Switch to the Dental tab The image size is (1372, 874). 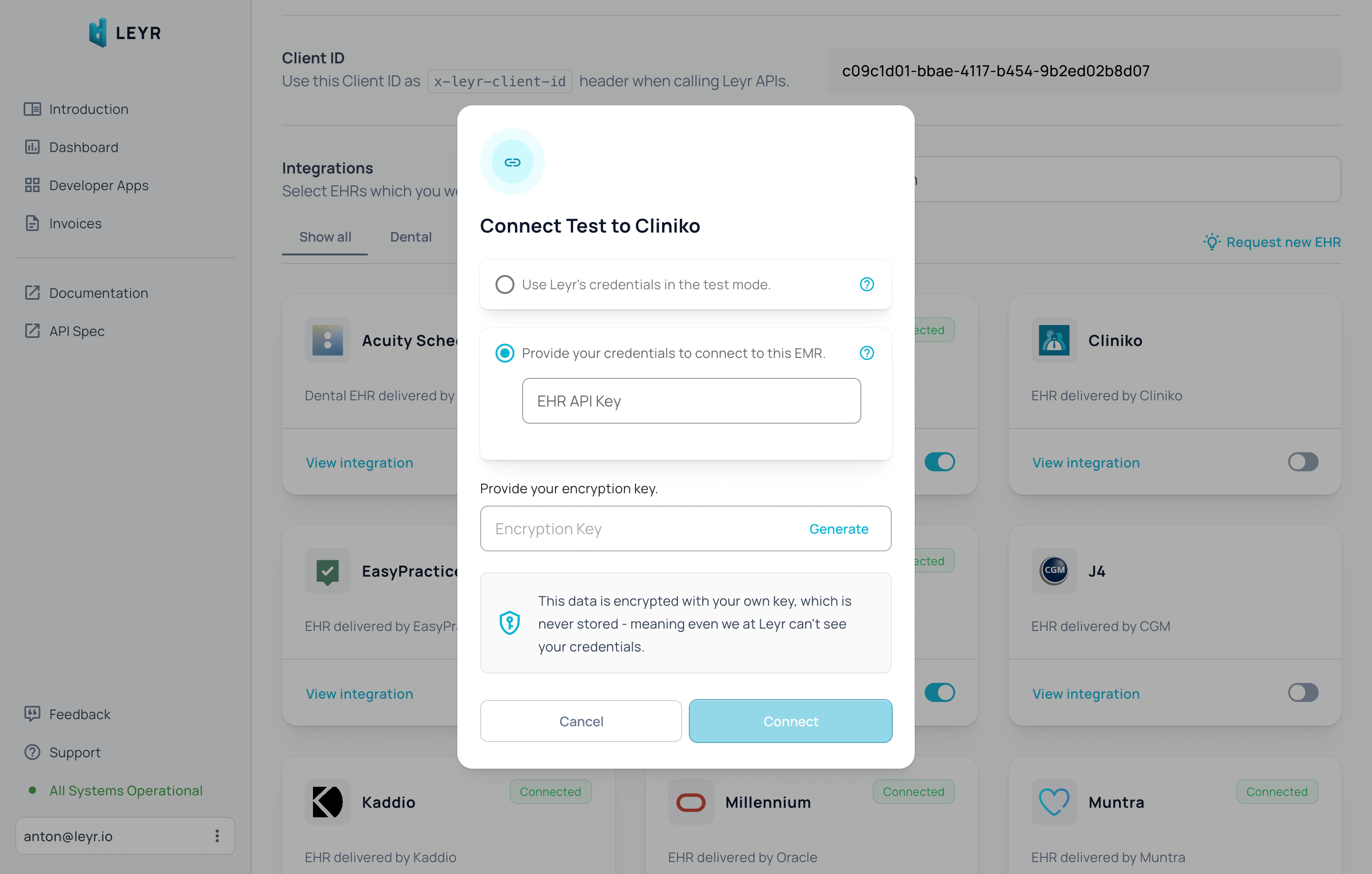(411, 237)
